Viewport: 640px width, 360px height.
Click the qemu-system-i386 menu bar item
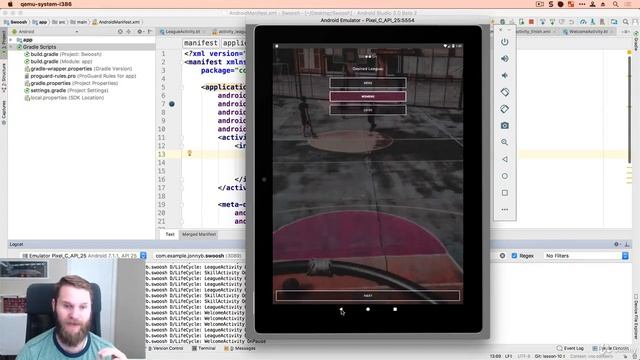pyautogui.click(x=46, y=4)
